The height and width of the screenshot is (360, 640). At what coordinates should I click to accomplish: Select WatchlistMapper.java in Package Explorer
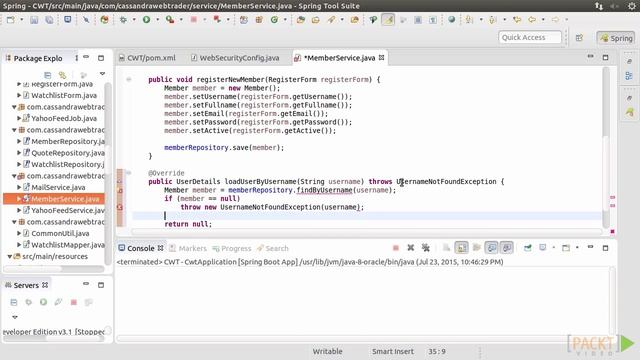68,245
